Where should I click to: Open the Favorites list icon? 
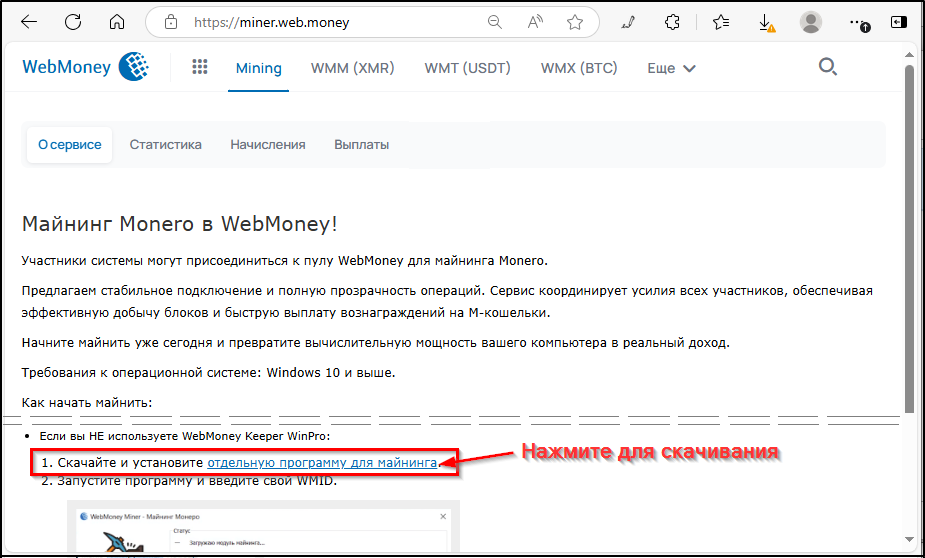(720, 22)
